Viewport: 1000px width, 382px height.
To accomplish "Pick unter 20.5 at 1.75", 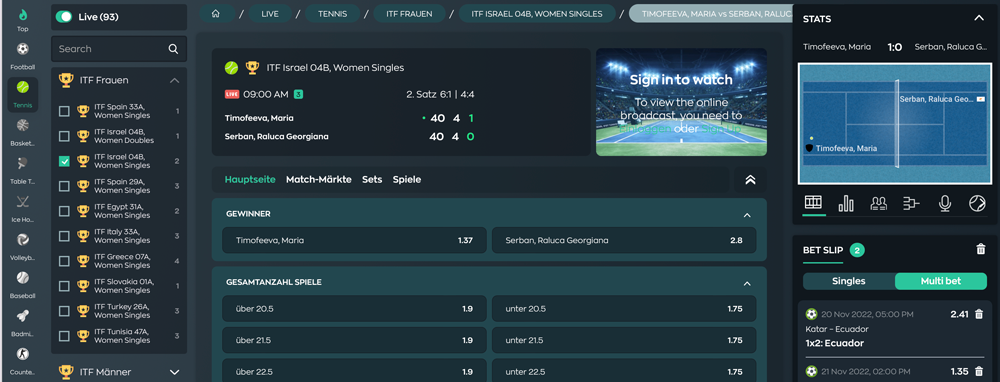I will point(624,309).
